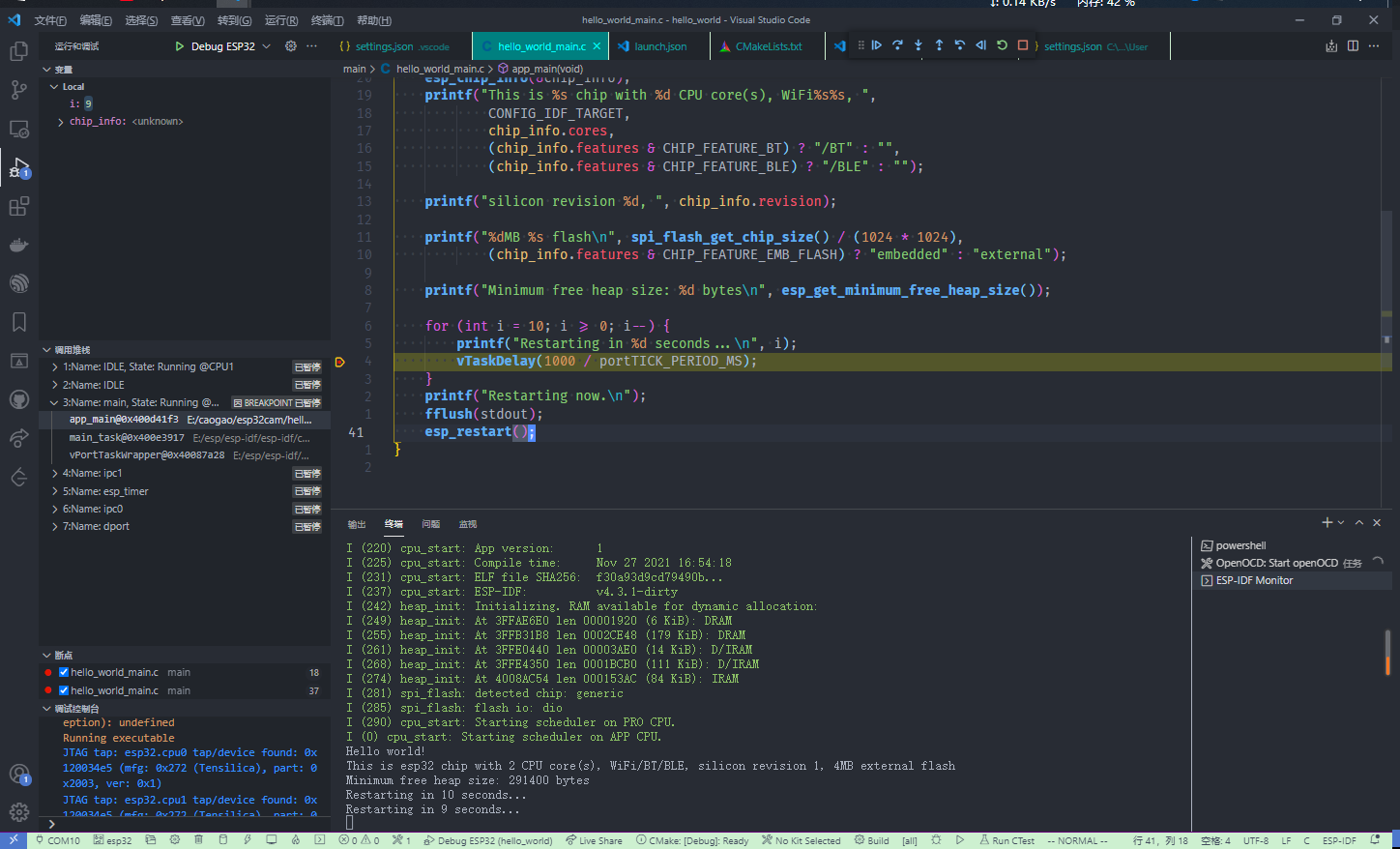Click the Build button in status bar
This screenshot has width=1400, height=849.
(x=871, y=841)
